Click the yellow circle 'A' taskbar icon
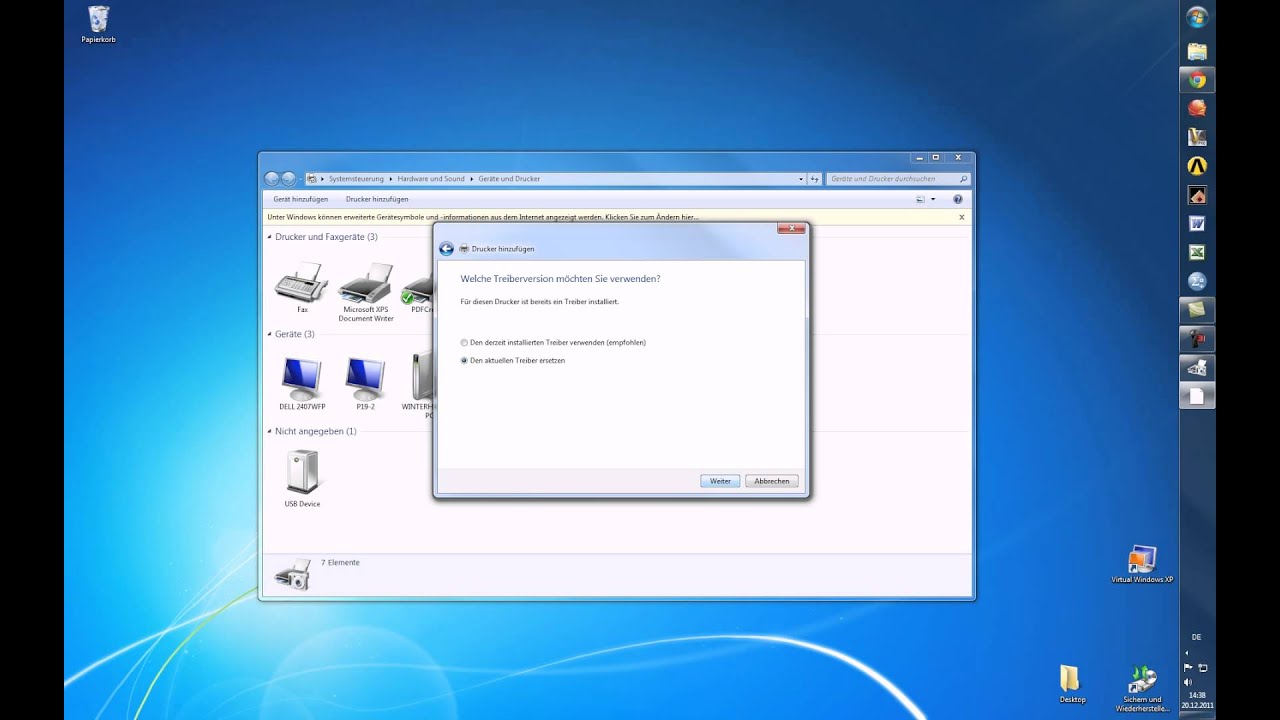The image size is (1280, 720). (x=1197, y=166)
